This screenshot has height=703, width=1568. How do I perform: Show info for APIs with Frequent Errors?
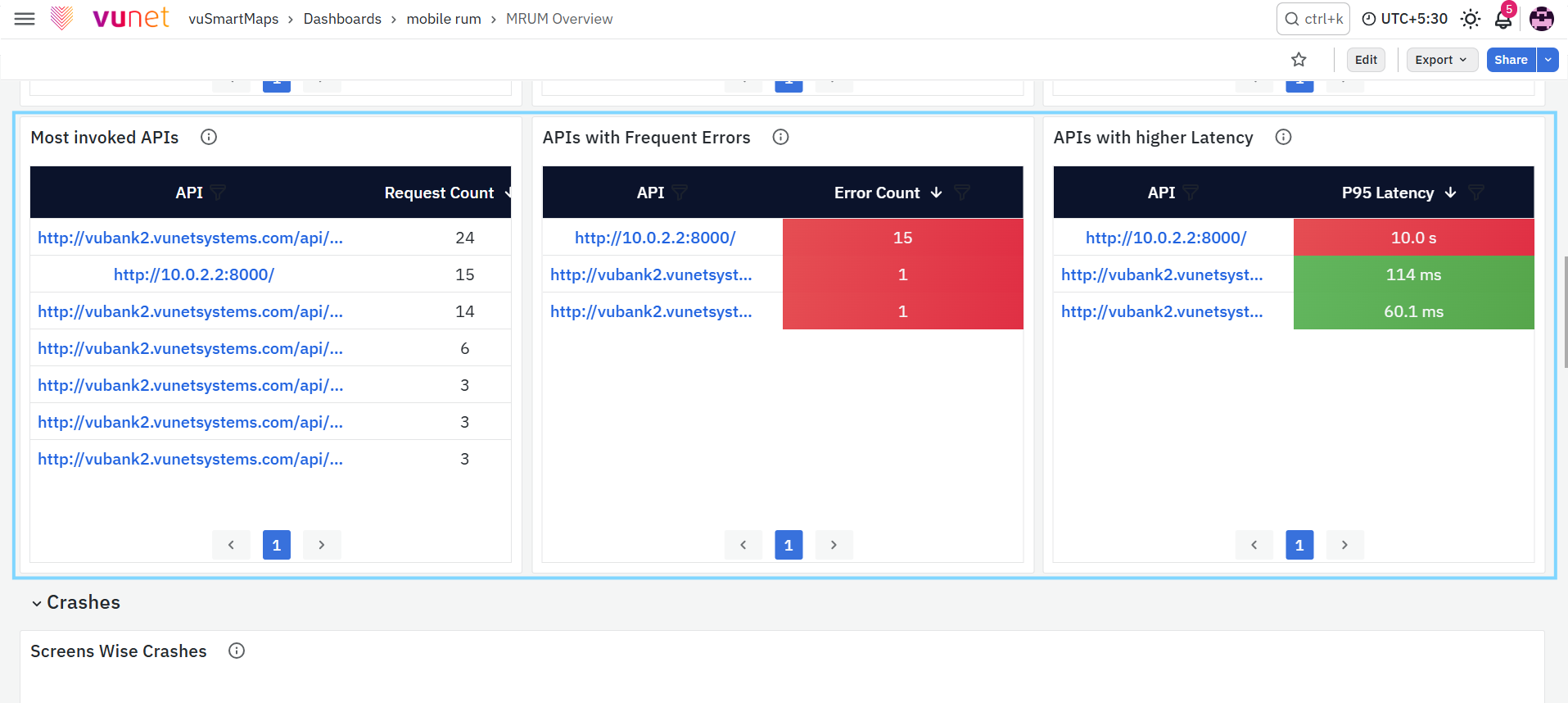780,137
